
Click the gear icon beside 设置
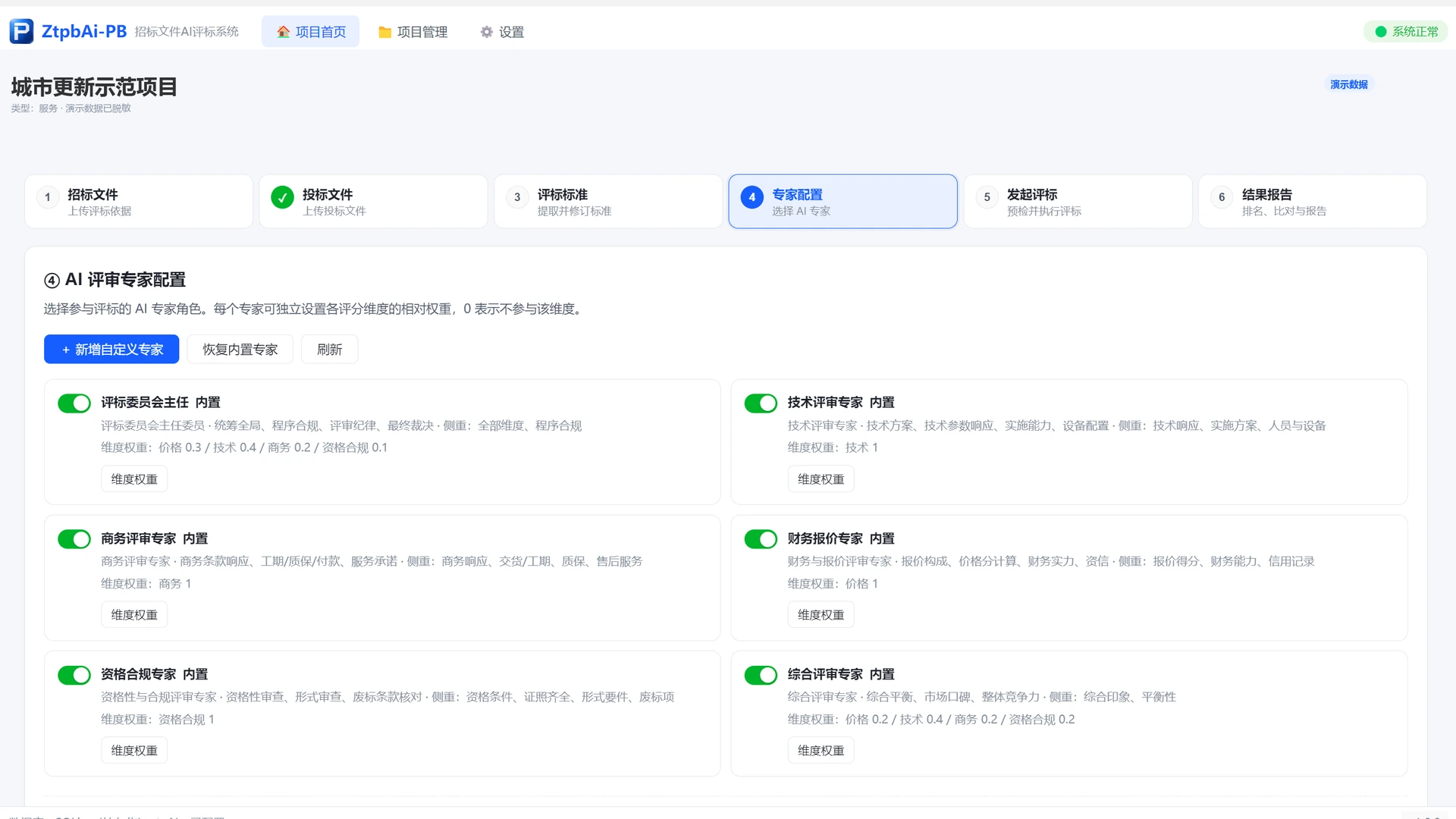coord(487,32)
